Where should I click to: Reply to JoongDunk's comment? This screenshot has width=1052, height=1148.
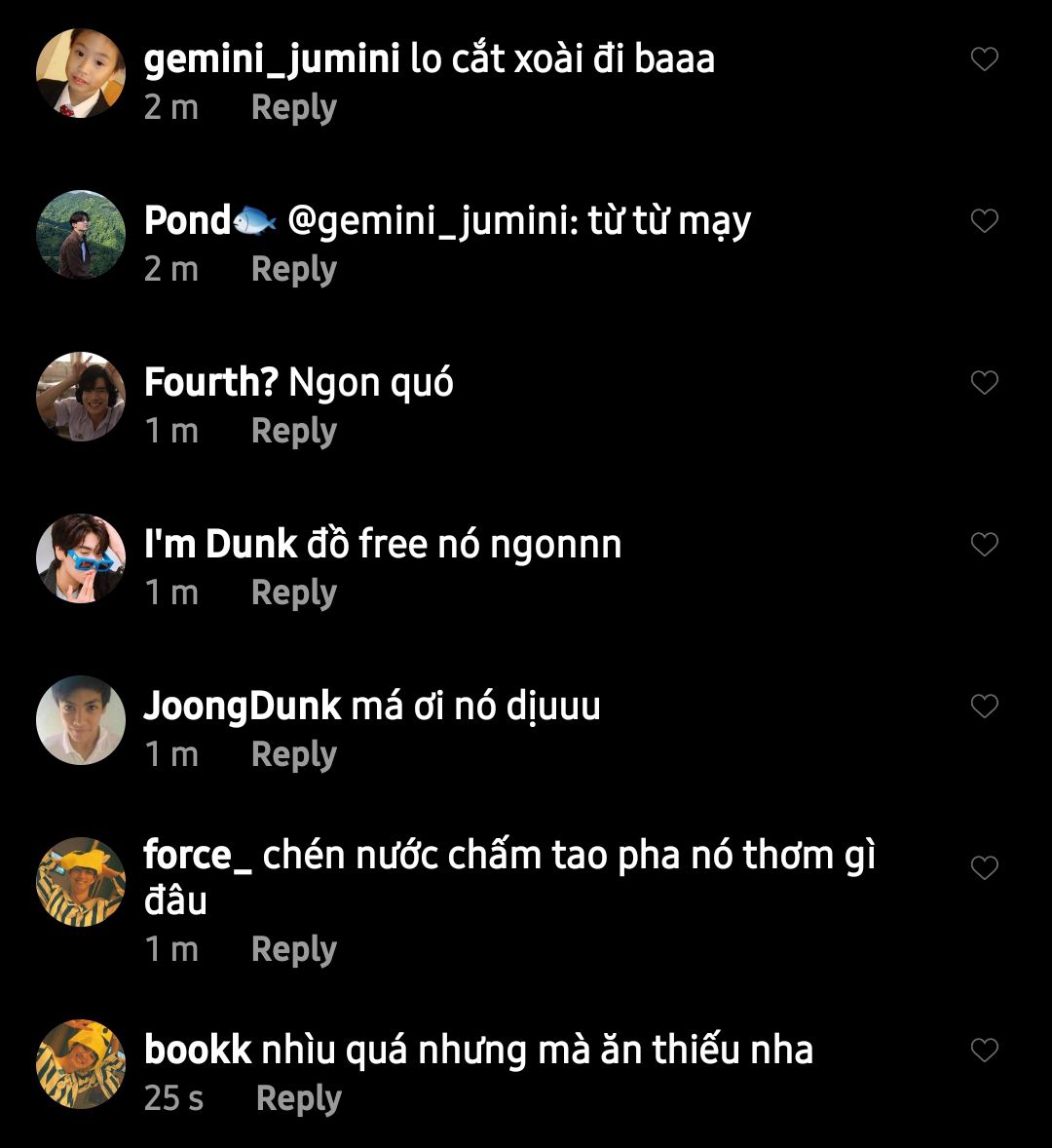(294, 755)
